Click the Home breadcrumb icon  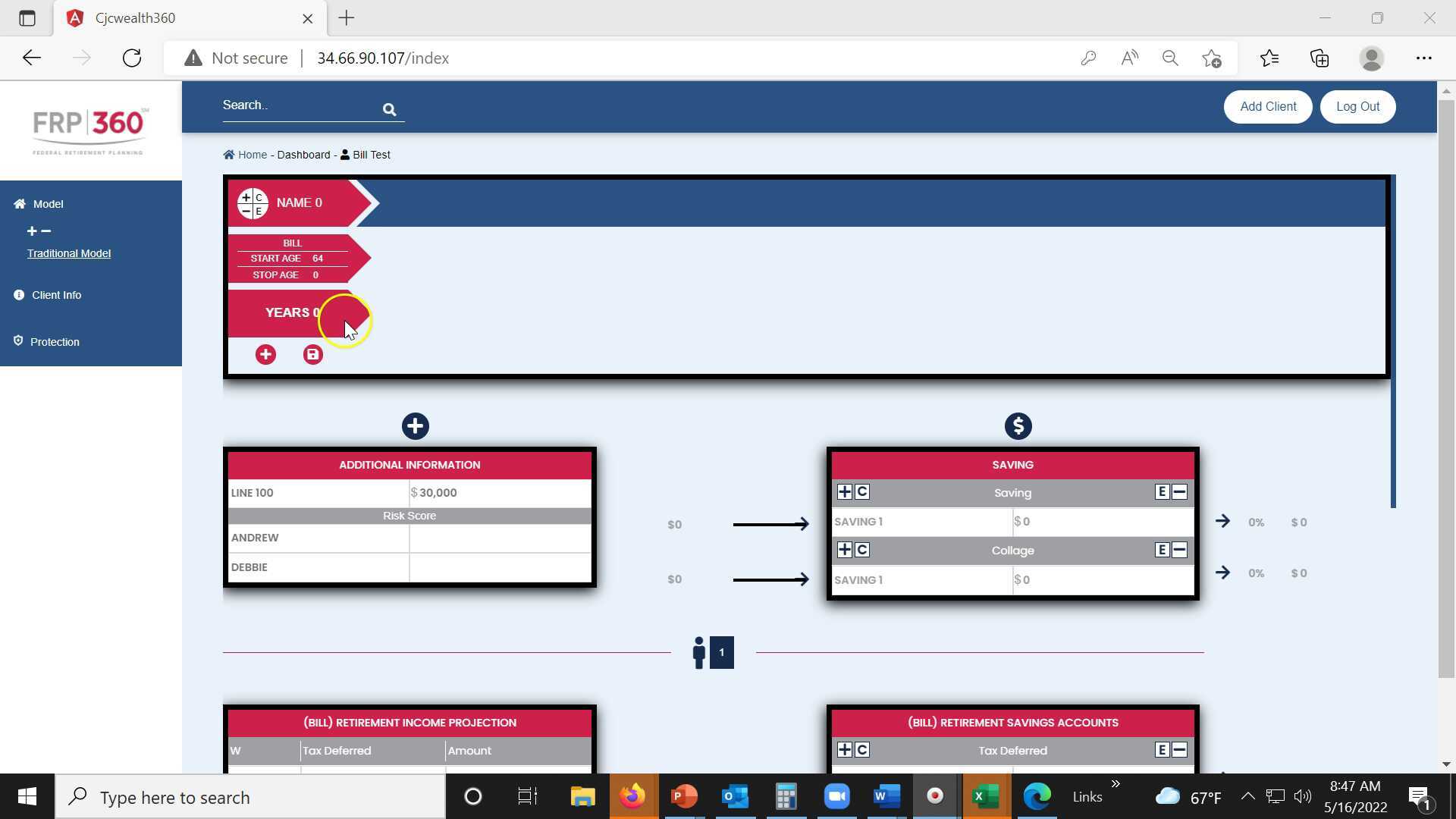[228, 155]
